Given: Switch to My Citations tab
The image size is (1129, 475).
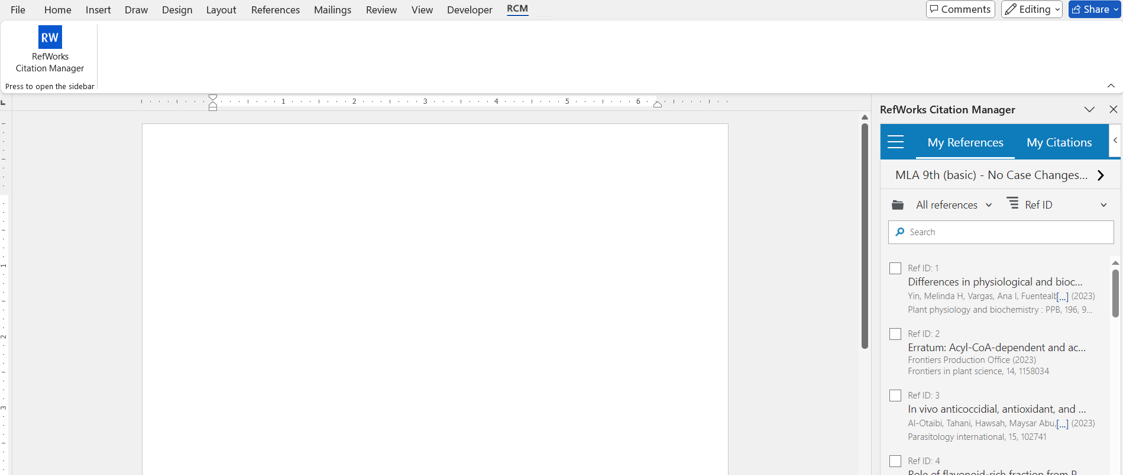Looking at the screenshot, I should (x=1059, y=142).
